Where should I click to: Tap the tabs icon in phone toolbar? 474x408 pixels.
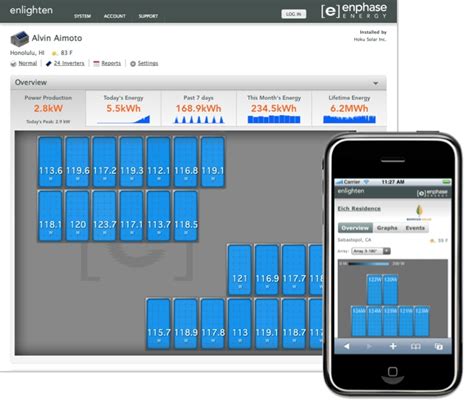point(439,347)
